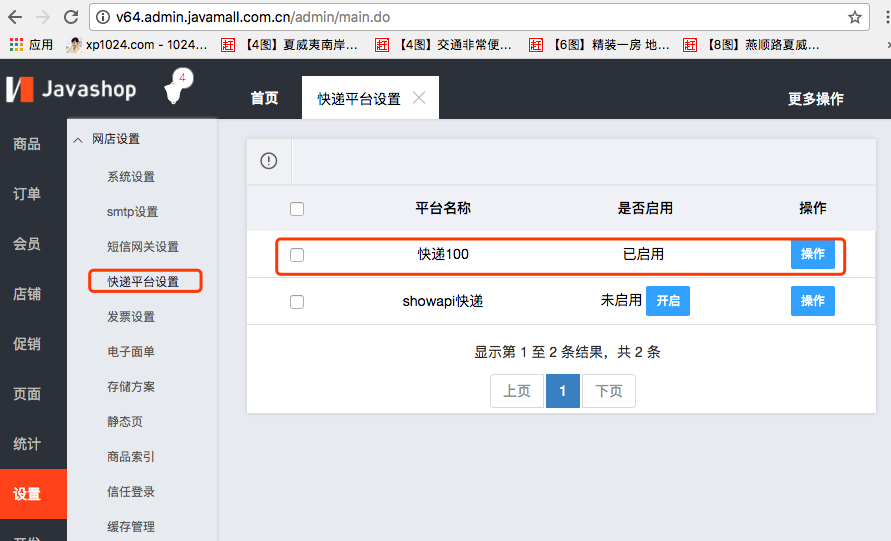Check the 快递100 row checkbox
The width and height of the screenshot is (891, 541).
click(297, 255)
